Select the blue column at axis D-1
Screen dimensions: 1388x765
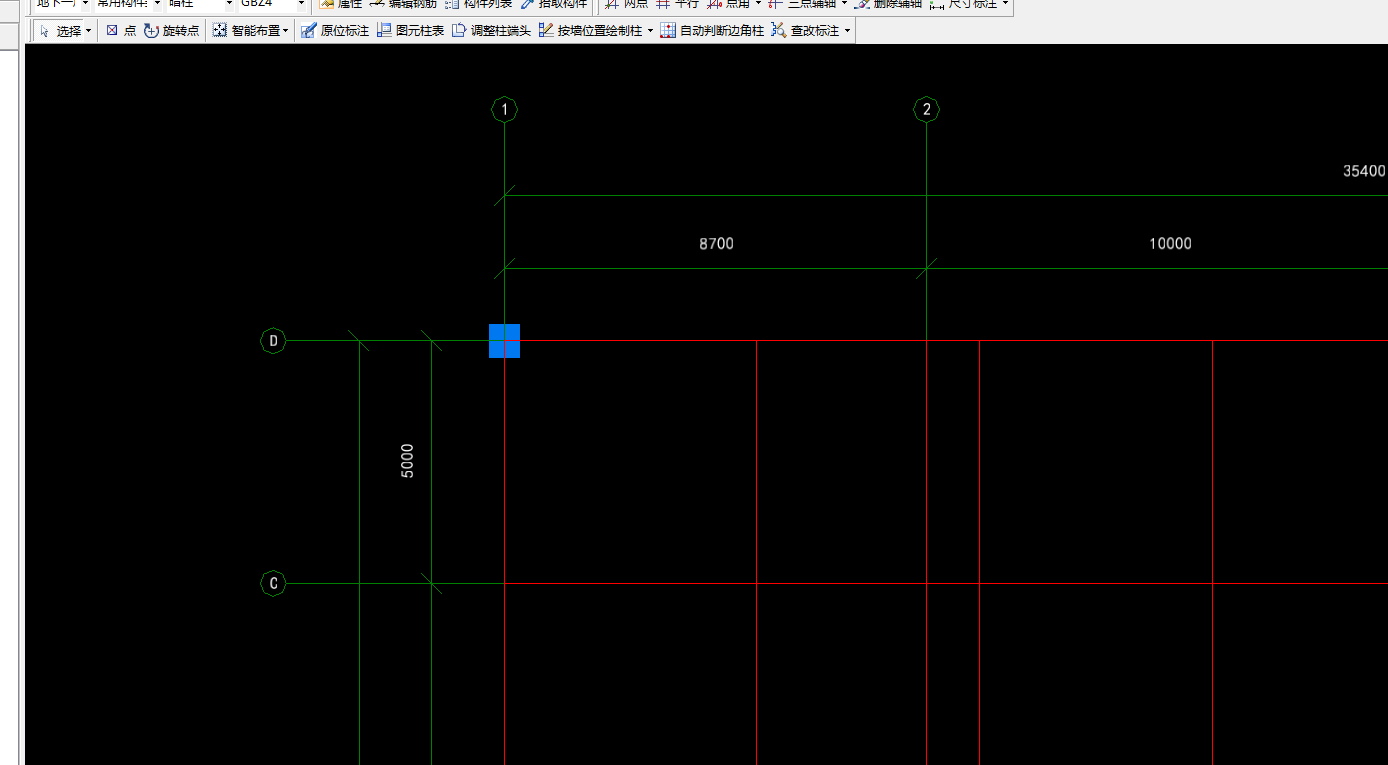coord(504,341)
